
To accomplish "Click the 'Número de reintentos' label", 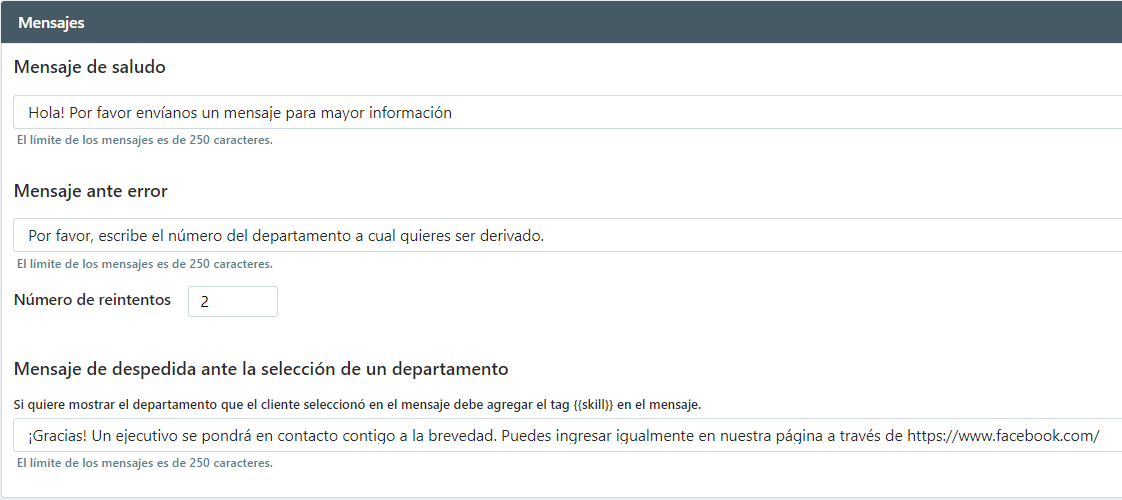I will (x=92, y=300).
